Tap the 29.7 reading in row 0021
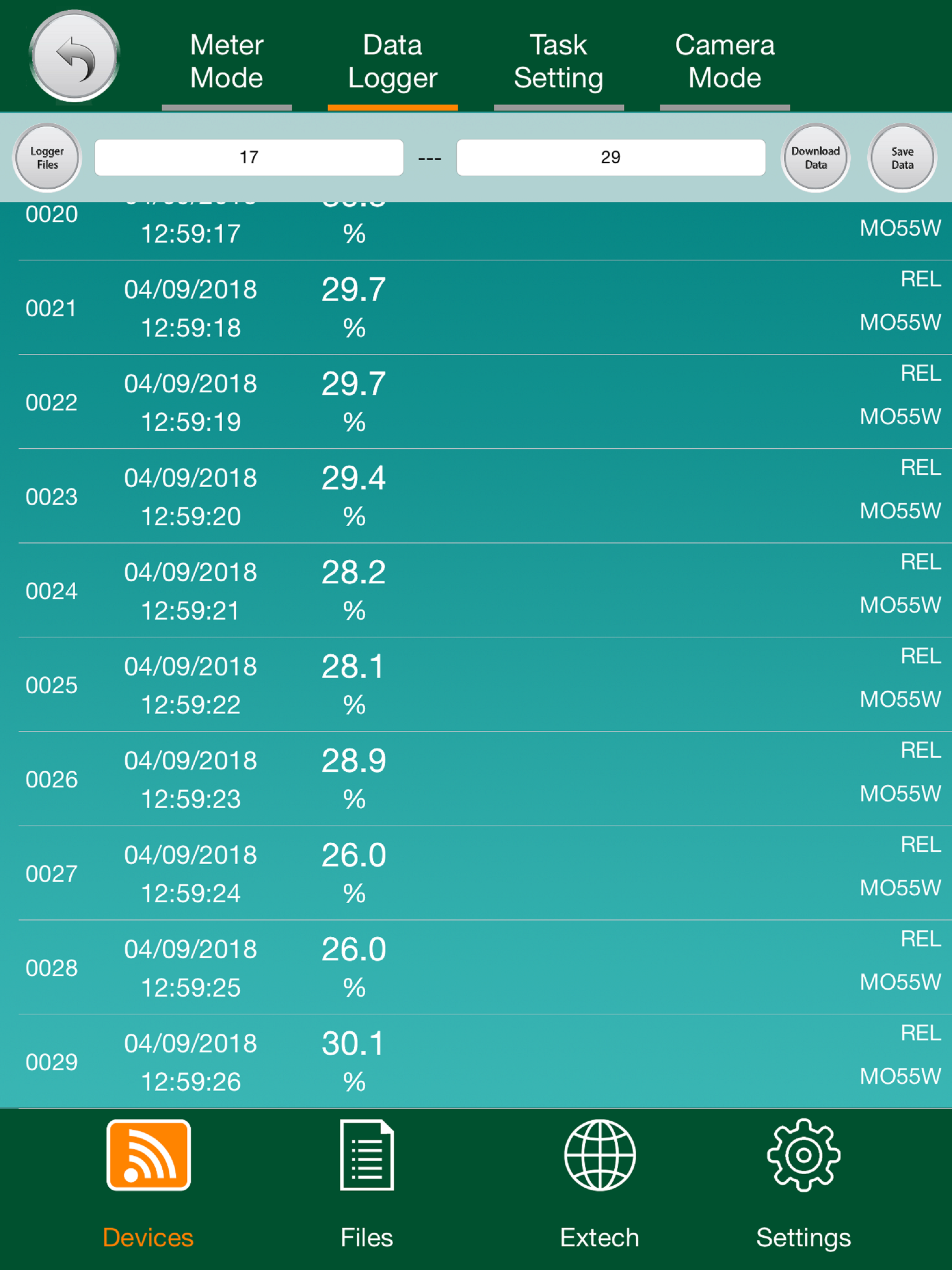 point(354,289)
